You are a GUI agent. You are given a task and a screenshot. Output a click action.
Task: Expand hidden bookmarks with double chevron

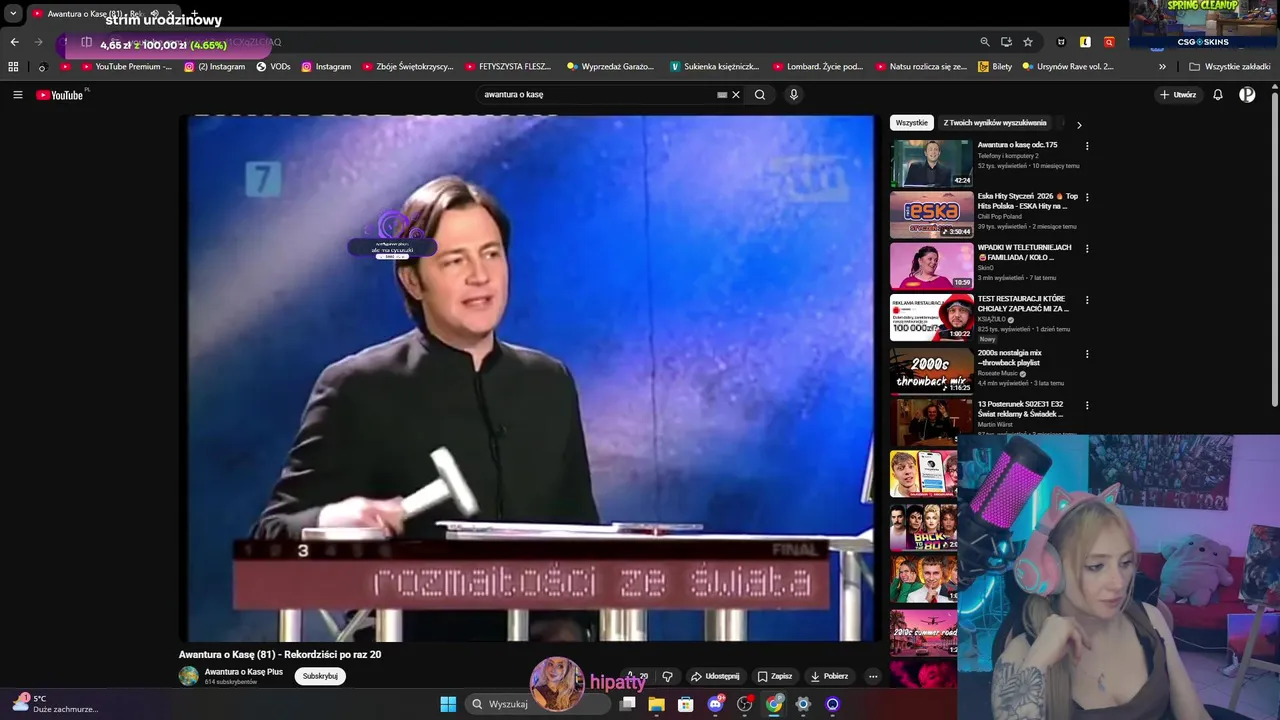[1162, 67]
